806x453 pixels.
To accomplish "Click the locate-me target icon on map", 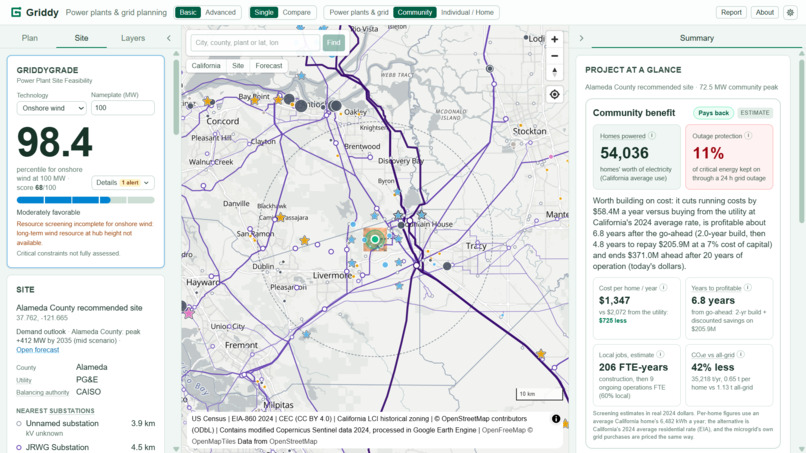I will pos(554,95).
